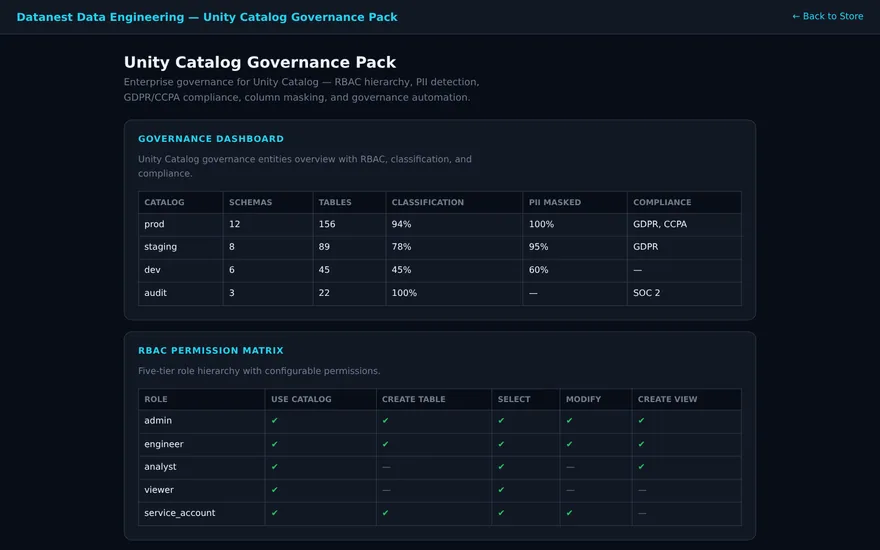Click admin's Use Catalog checkmark
The height and width of the screenshot is (550, 880).
tap(274, 420)
